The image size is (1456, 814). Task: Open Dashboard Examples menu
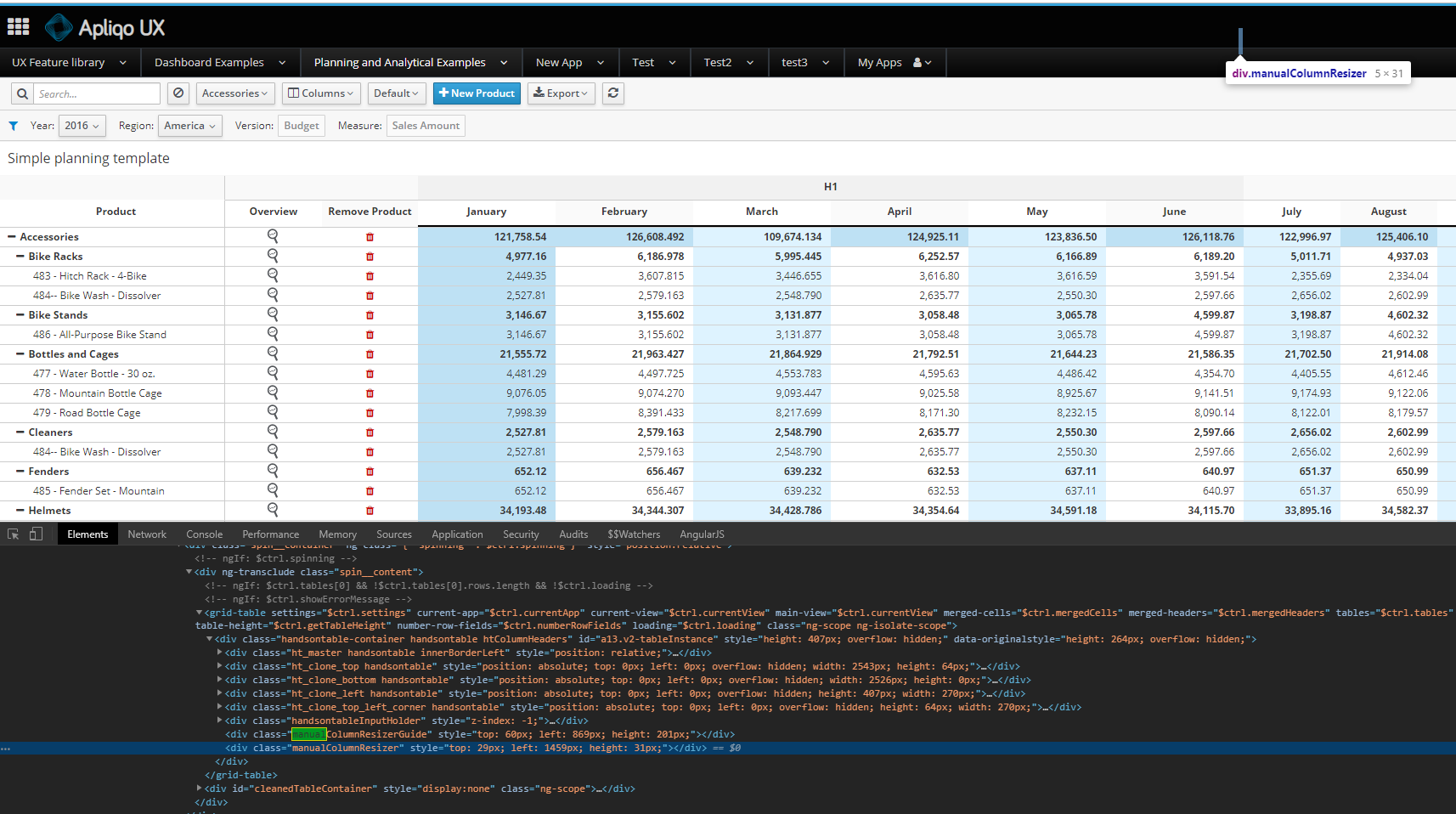point(219,62)
